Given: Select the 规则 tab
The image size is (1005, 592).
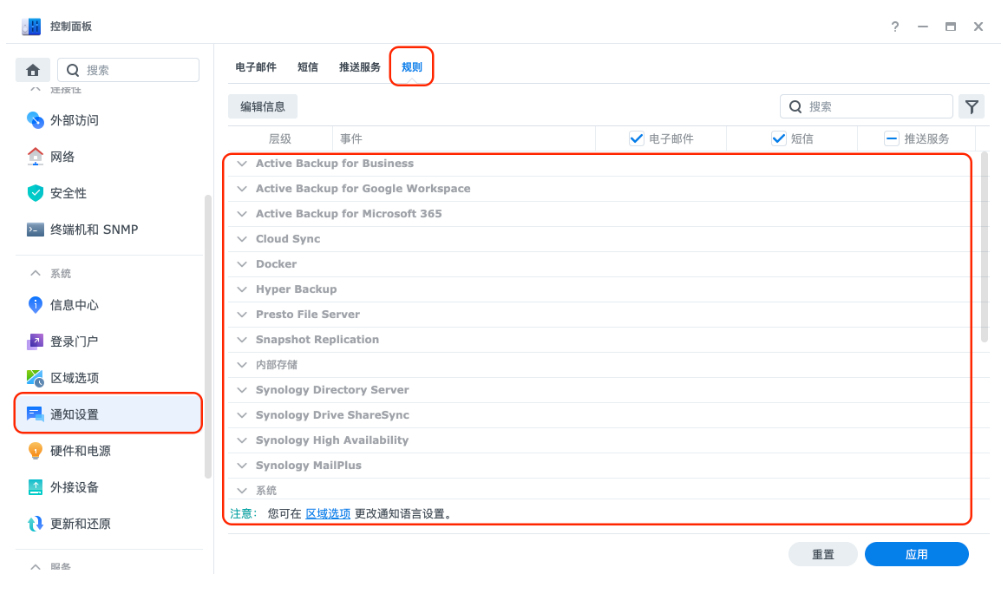Looking at the screenshot, I should pos(412,67).
